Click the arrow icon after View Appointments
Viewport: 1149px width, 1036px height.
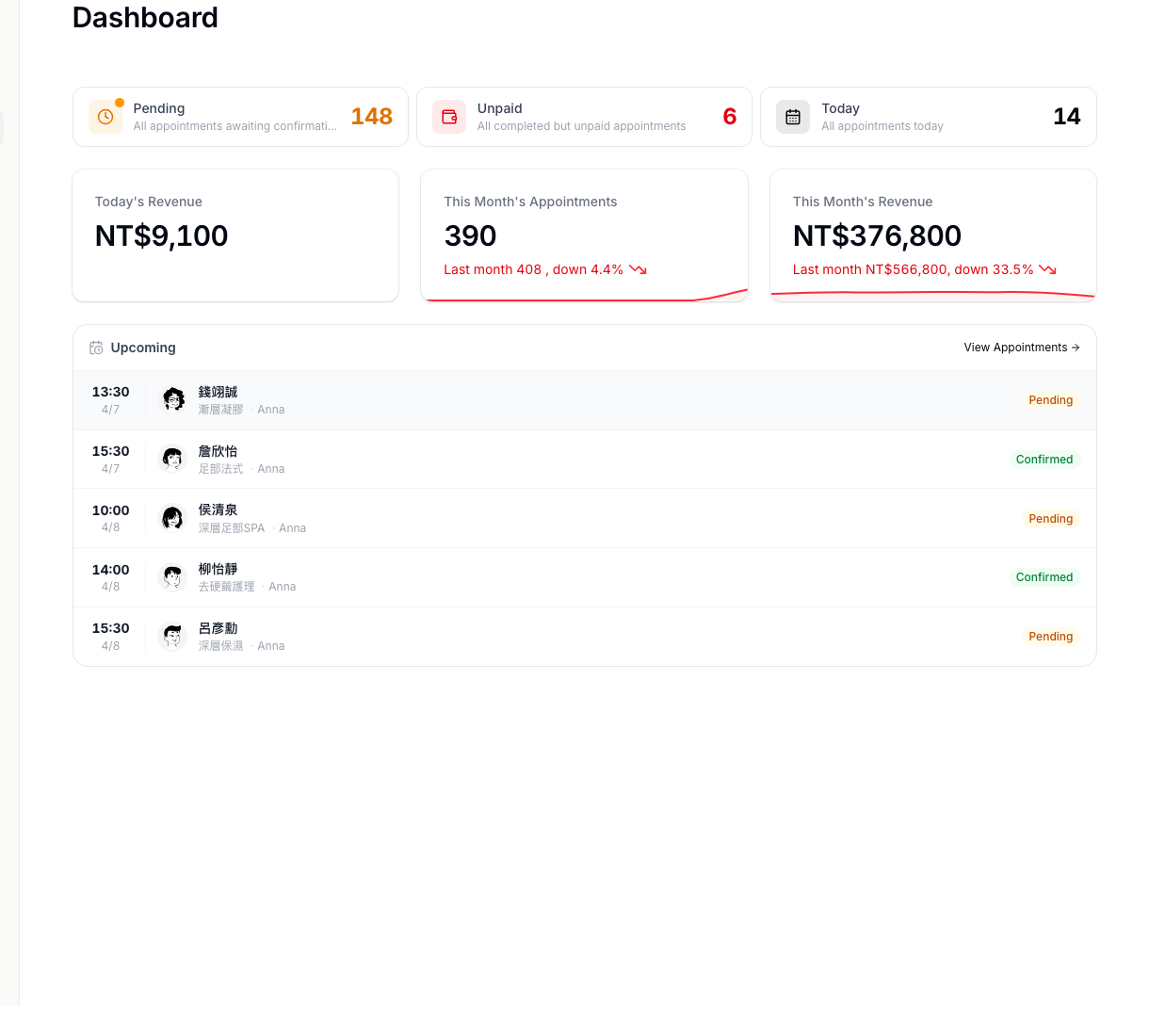tap(1075, 347)
